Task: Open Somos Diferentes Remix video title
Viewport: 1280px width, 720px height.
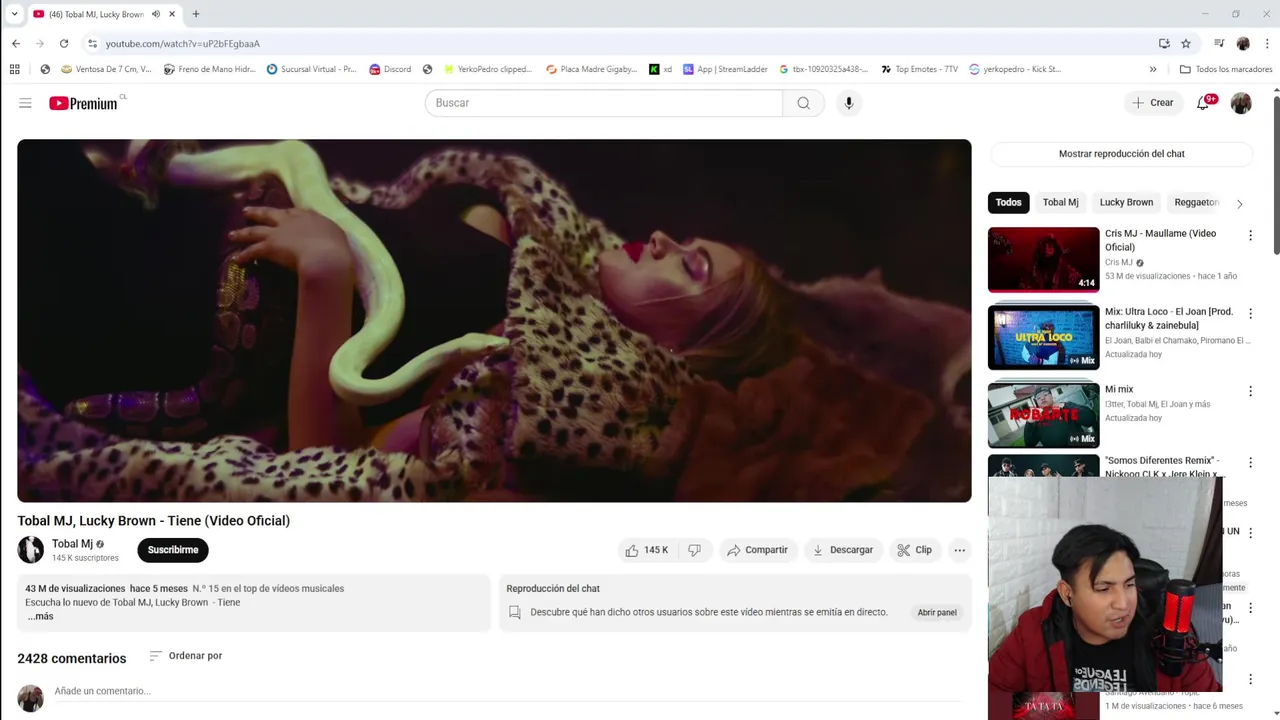Action: [1162, 467]
